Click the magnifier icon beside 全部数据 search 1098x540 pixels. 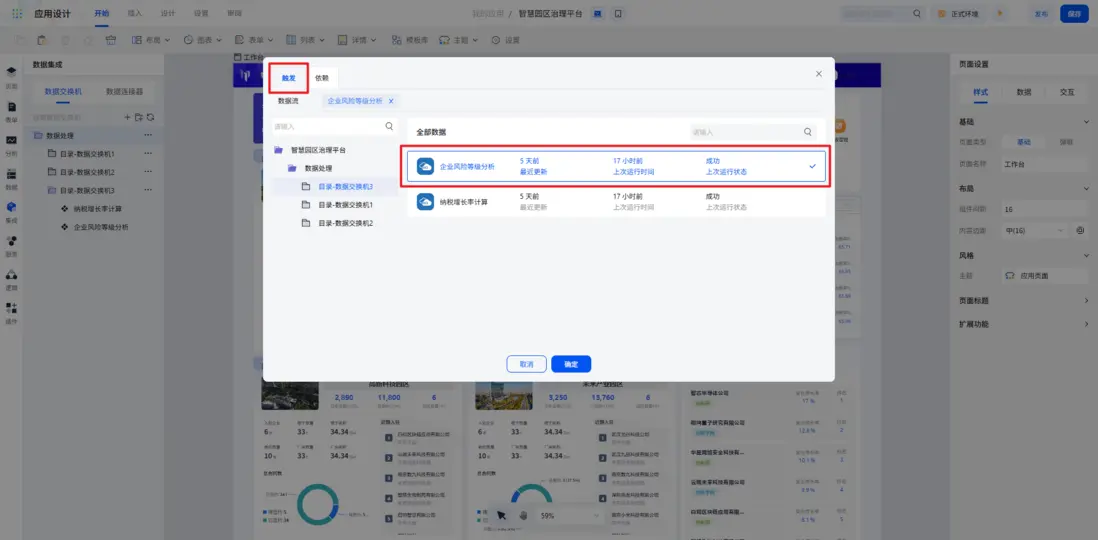[807, 132]
